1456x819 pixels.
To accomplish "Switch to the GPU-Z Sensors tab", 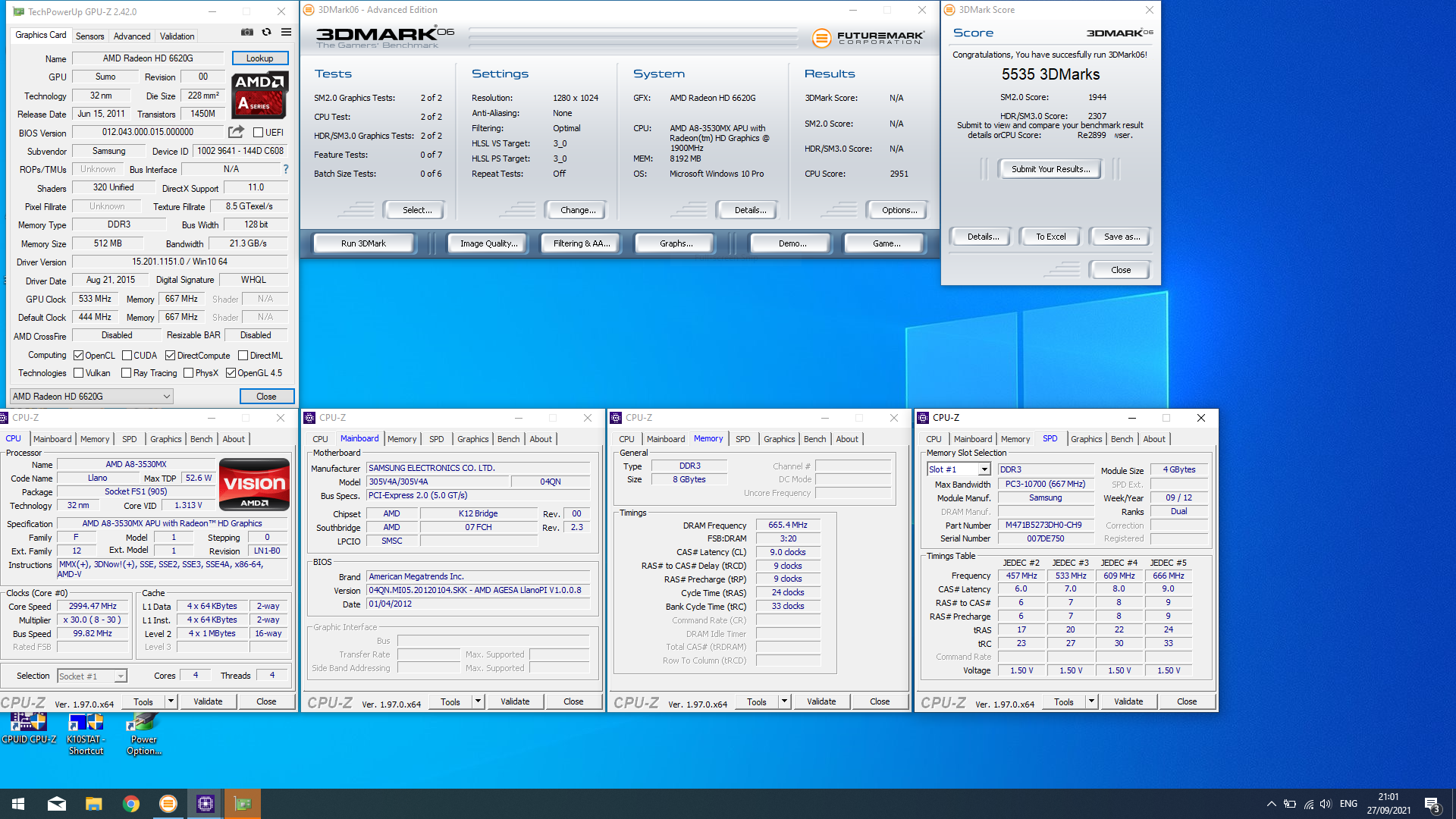I will tap(89, 36).
